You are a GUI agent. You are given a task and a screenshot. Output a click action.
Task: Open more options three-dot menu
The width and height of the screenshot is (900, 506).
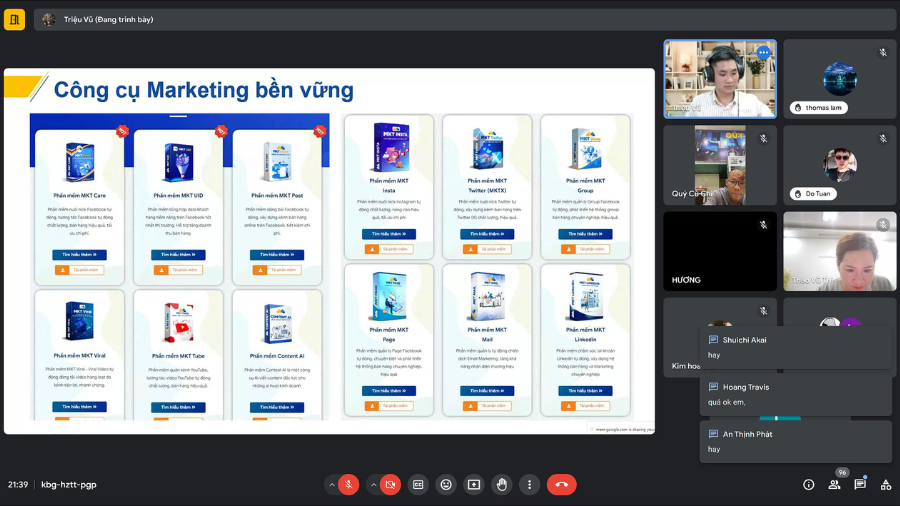[x=529, y=485]
